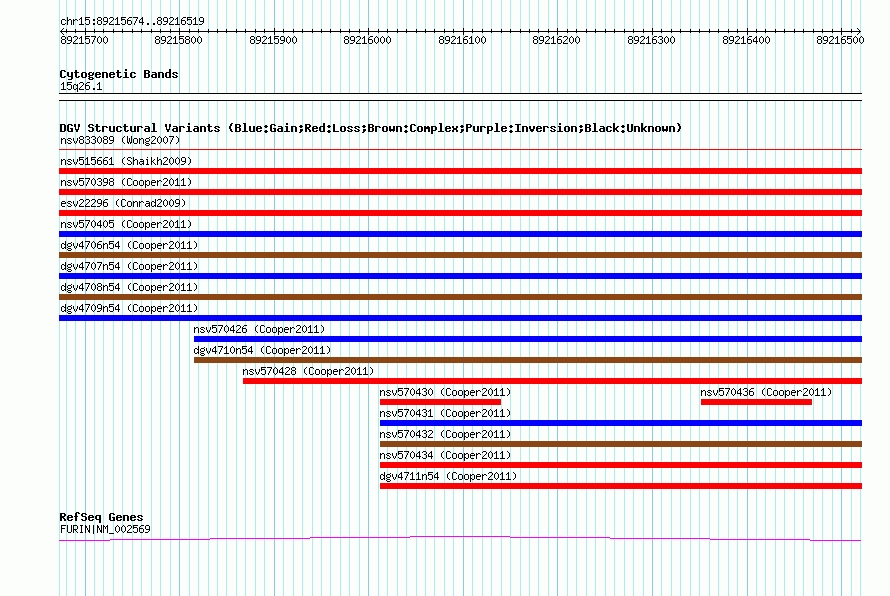Click ruler position 89215900
Viewport: 890px width, 596px height.
point(273,40)
